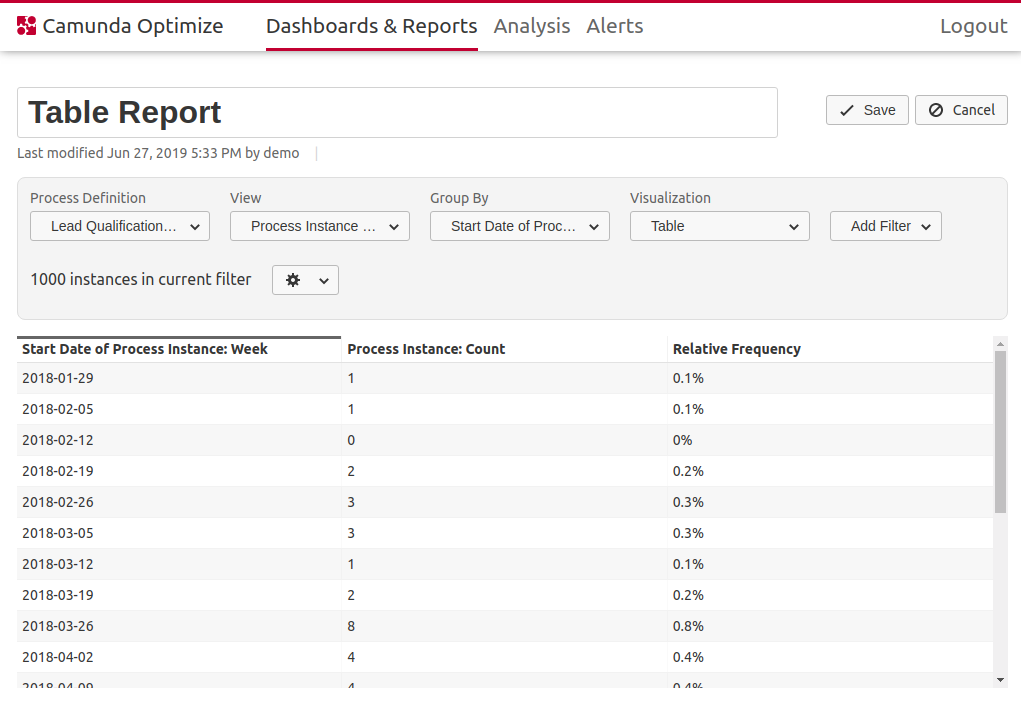Open Dashboards & Reports tab

(371, 26)
